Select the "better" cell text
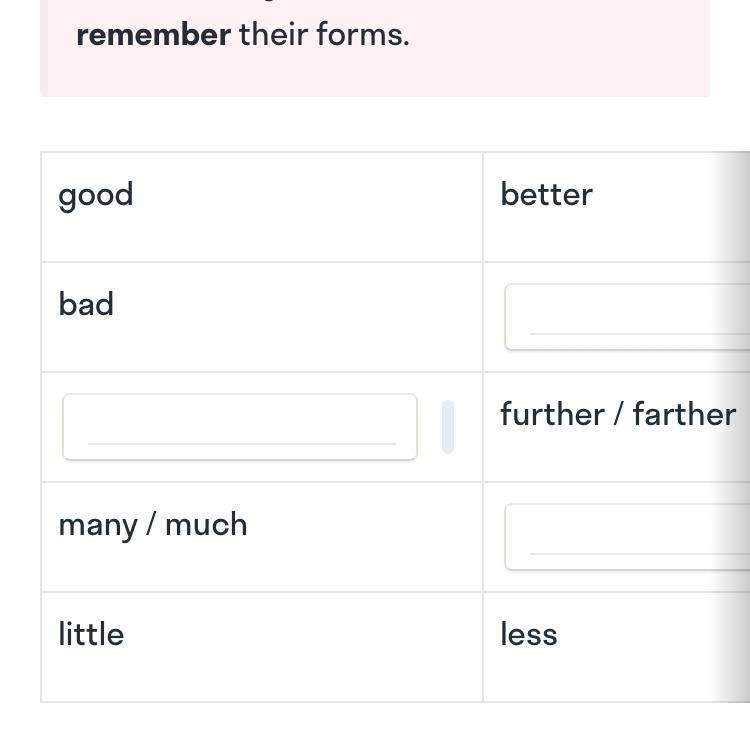The image size is (750, 750). [546, 194]
